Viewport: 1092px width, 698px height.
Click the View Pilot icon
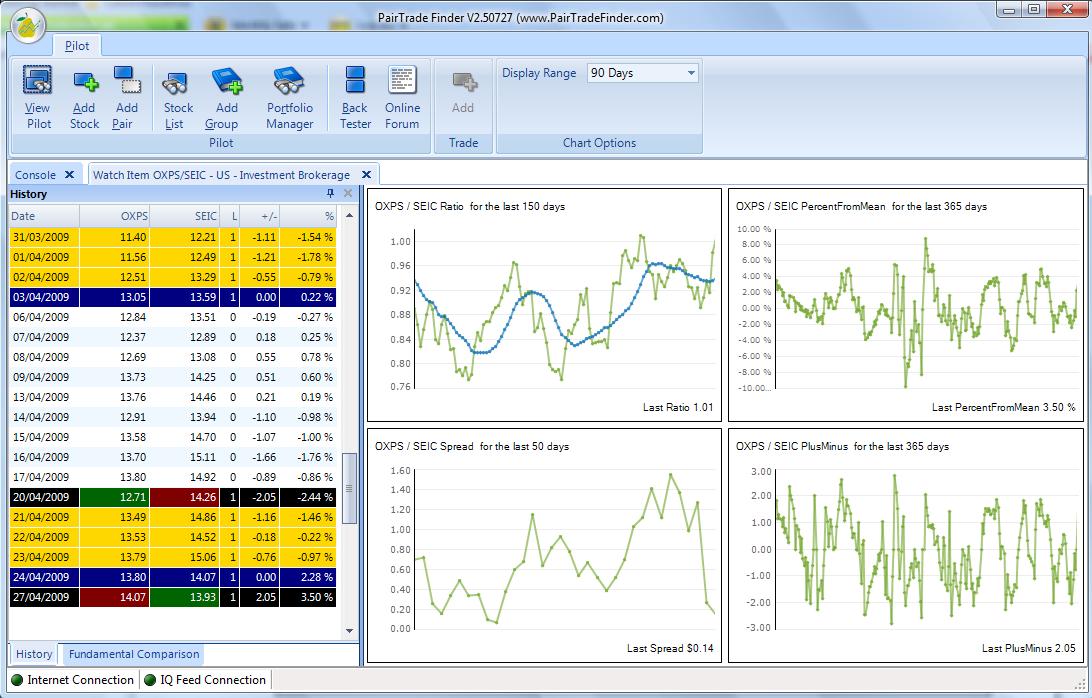(x=38, y=80)
